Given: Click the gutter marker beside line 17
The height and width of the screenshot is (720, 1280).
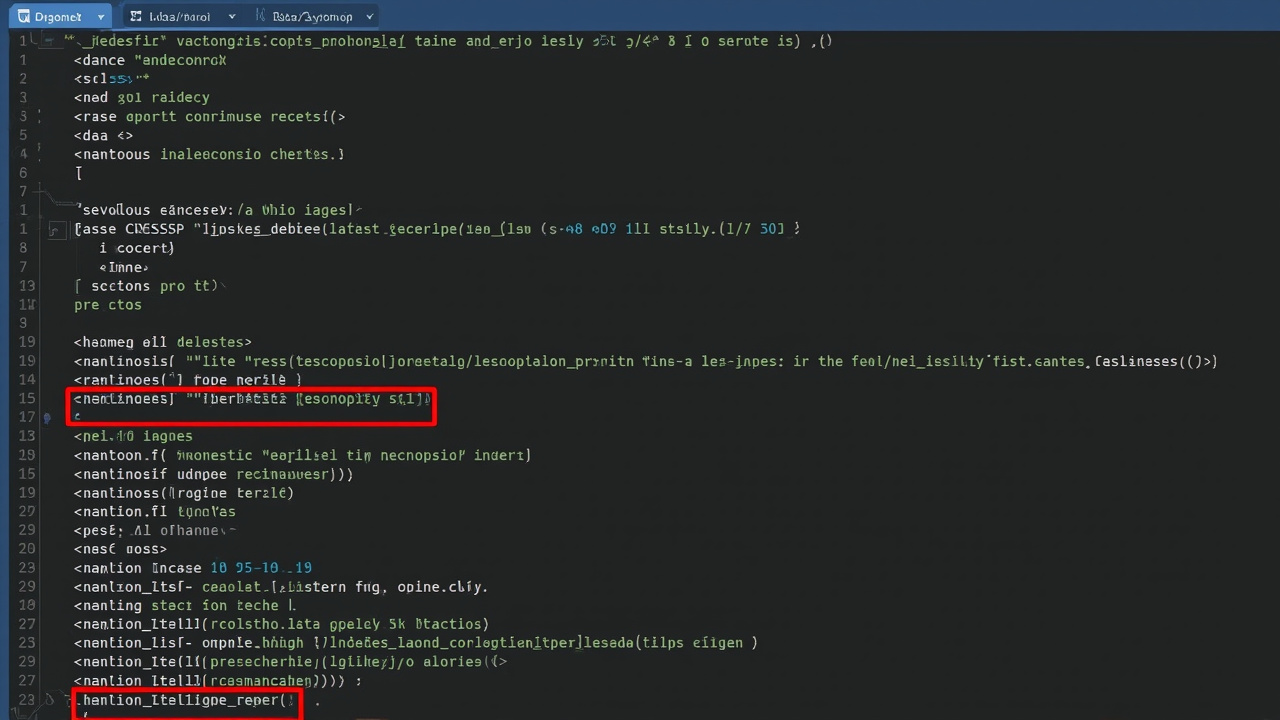Looking at the screenshot, I should pyautogui.click(x=47, y=417).
